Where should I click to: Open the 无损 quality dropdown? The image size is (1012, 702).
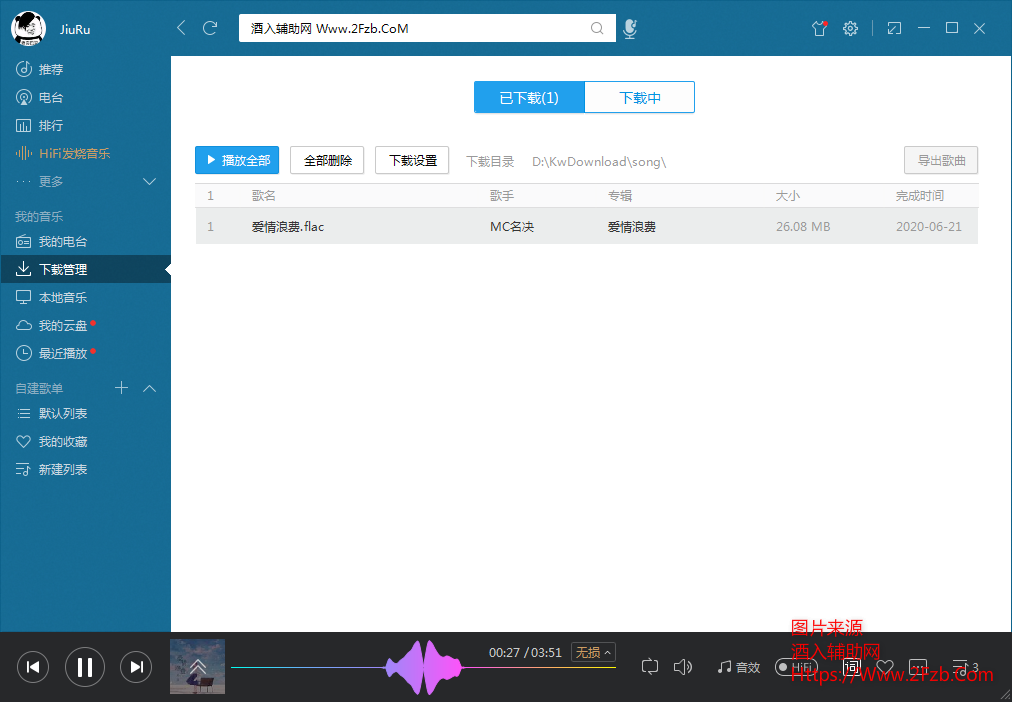tap(593, 653)
